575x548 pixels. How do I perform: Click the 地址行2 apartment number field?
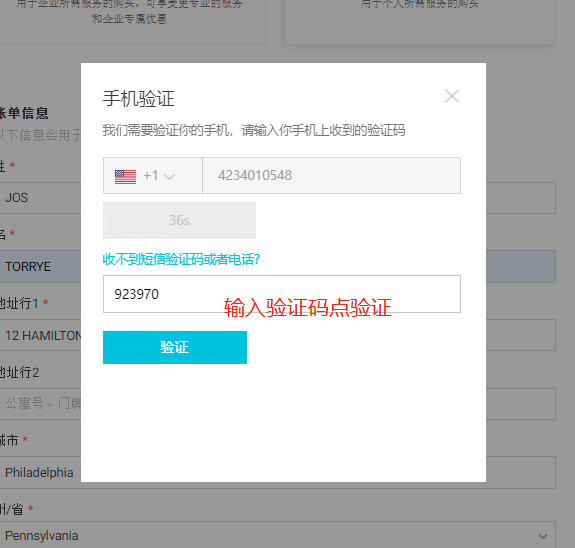pyautogui.click(x=40, y=404)
